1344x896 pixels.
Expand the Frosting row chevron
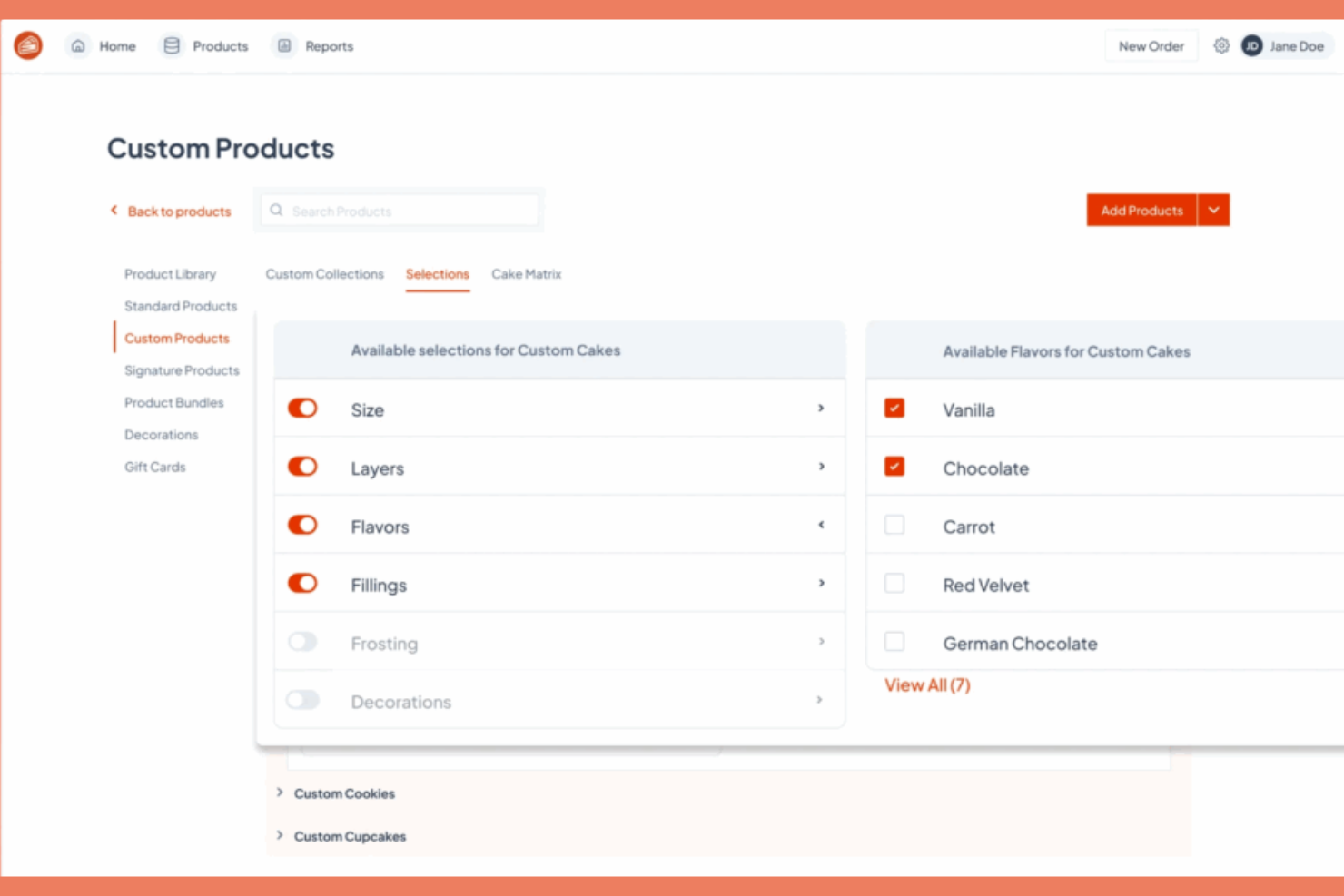point(821,642)
